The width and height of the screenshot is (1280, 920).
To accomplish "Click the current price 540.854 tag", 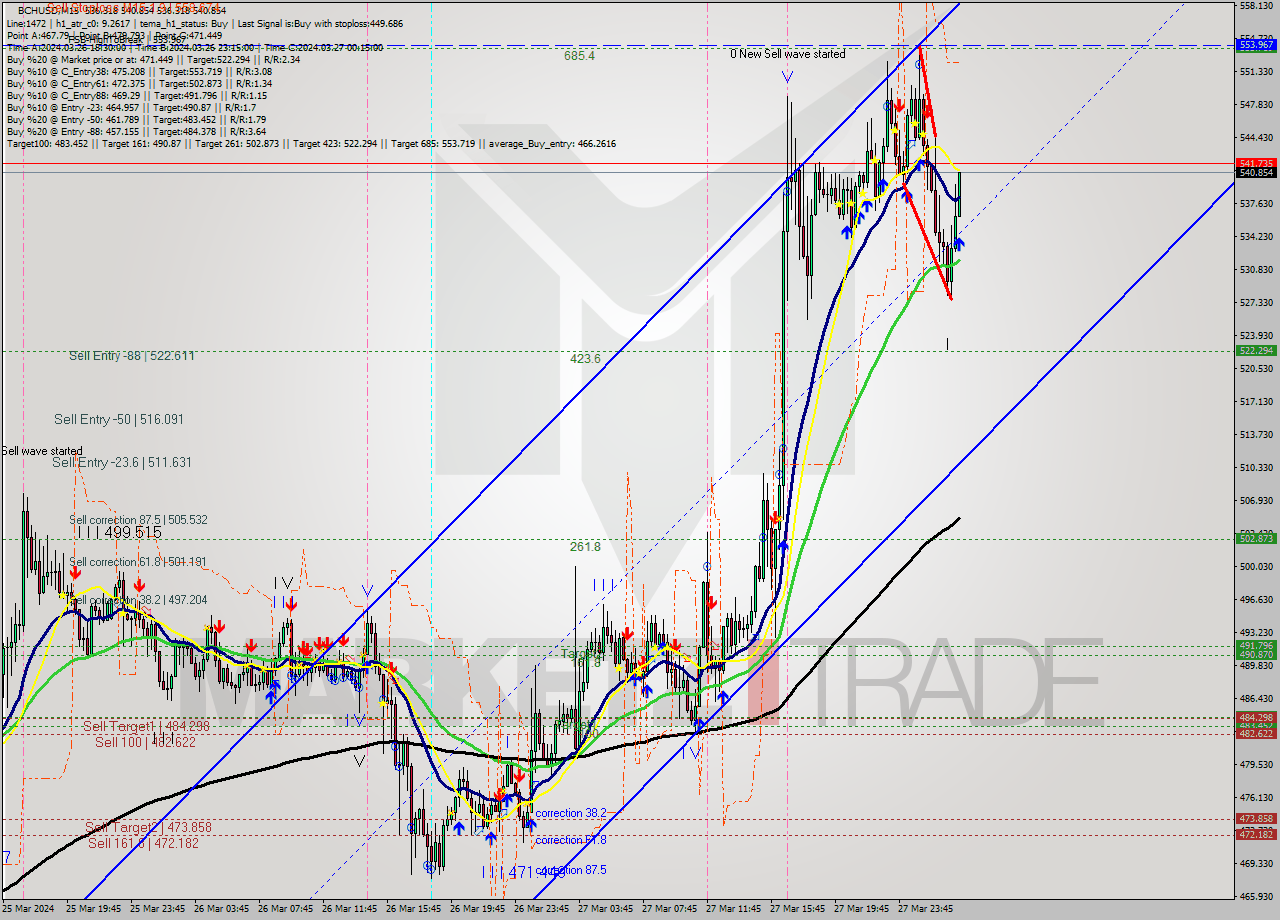I will pyautogui.click(x=1257, y=172).
